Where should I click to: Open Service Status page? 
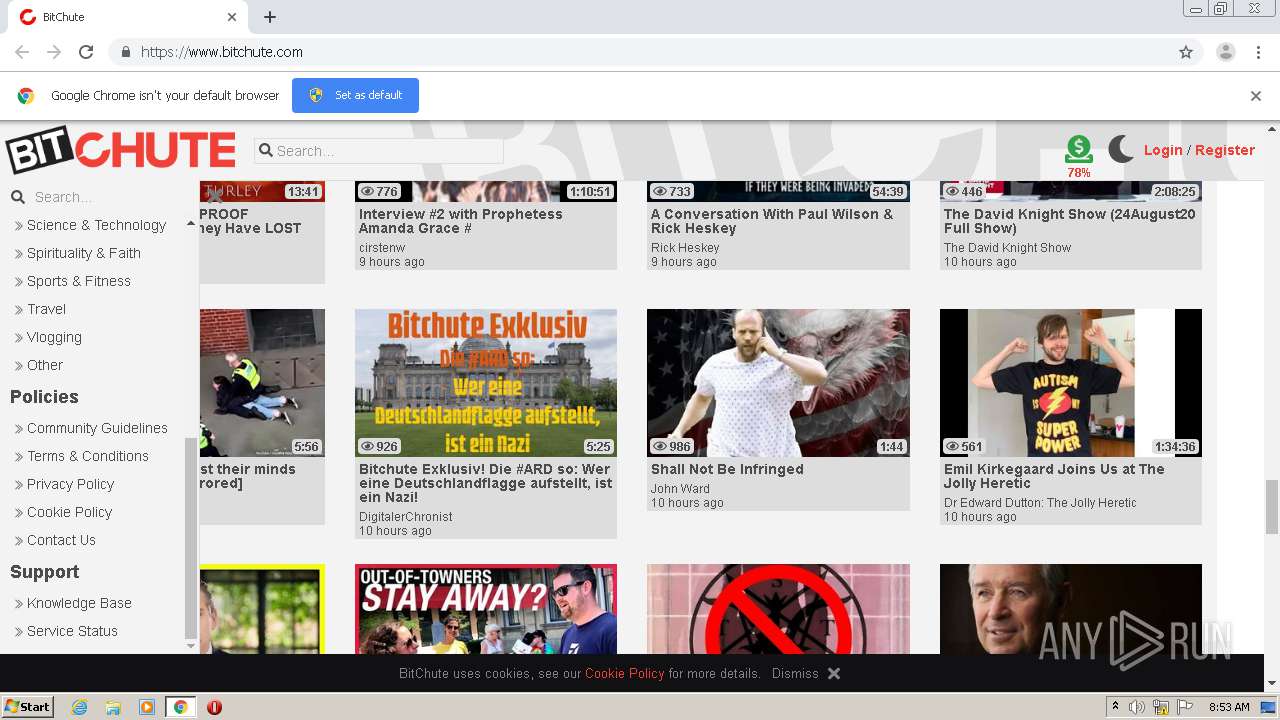click(72, 631)
